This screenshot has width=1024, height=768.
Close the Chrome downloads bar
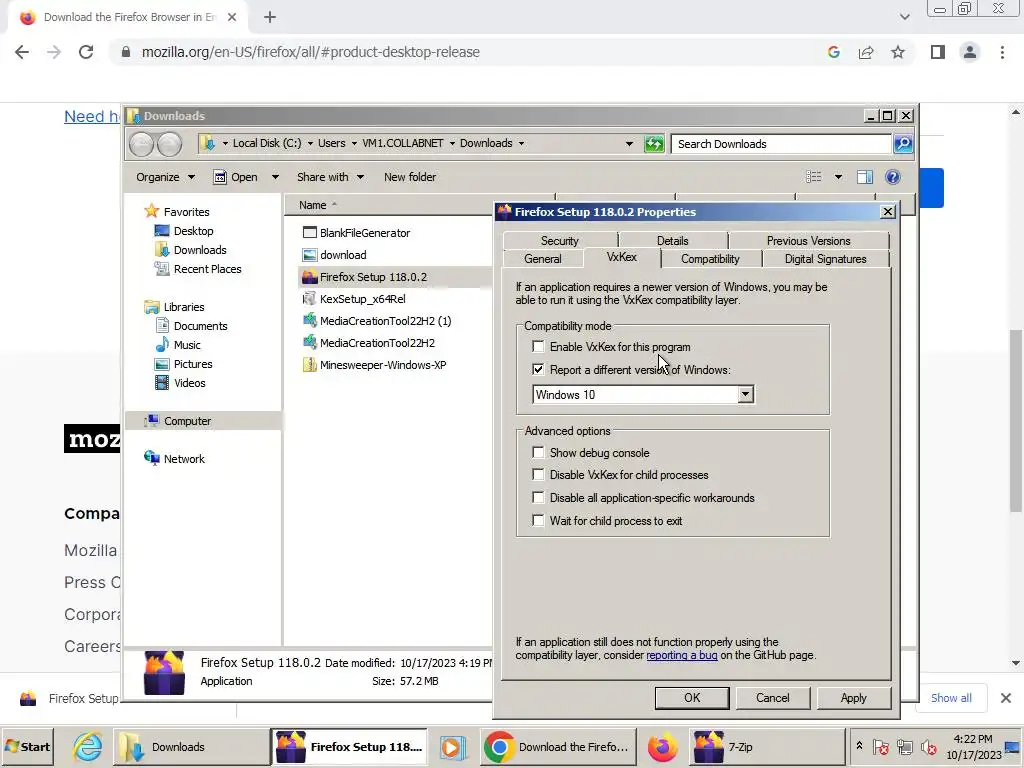(x=1006, y=698)
